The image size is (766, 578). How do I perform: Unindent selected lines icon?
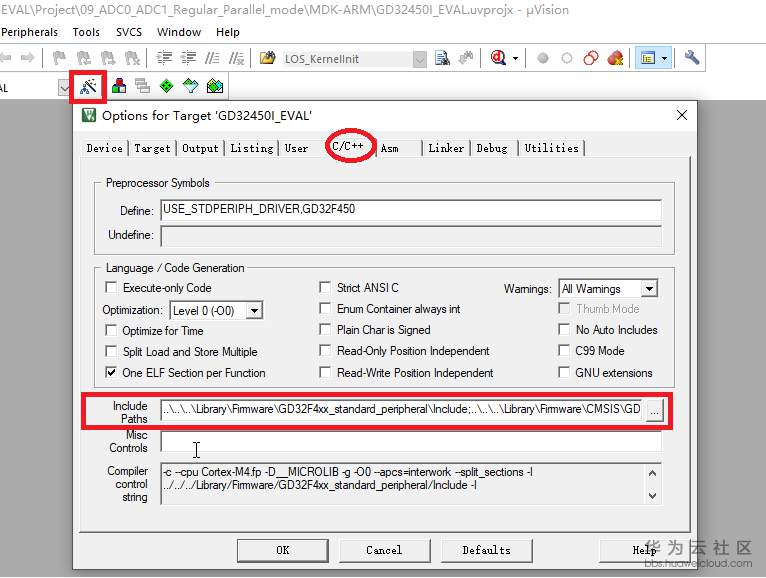click(188, 58)
